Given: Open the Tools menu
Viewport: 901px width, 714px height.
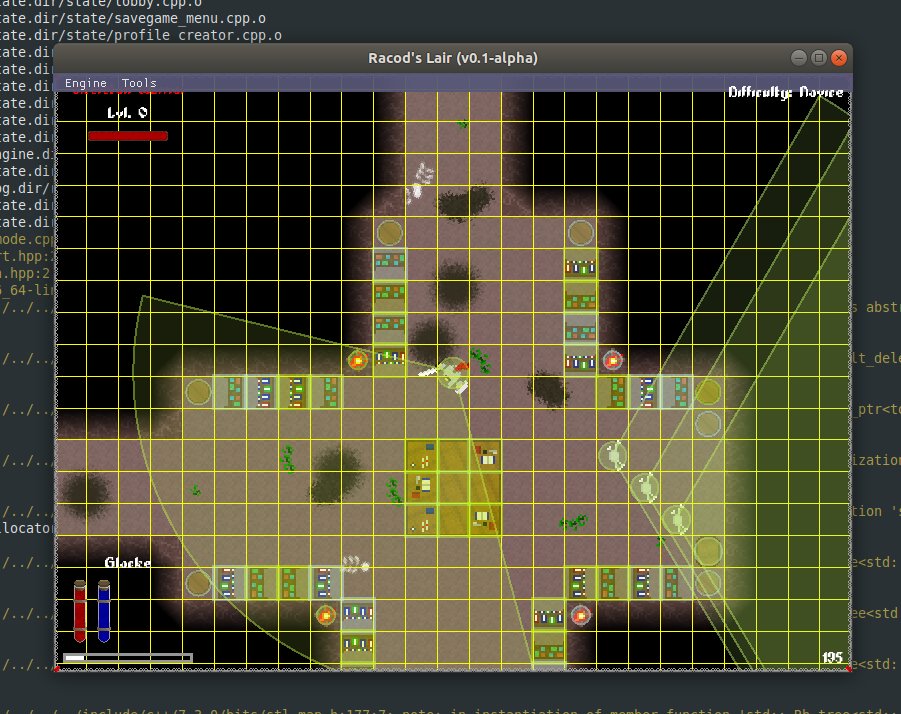Looking at the screenshot, I should click(139, 83).
